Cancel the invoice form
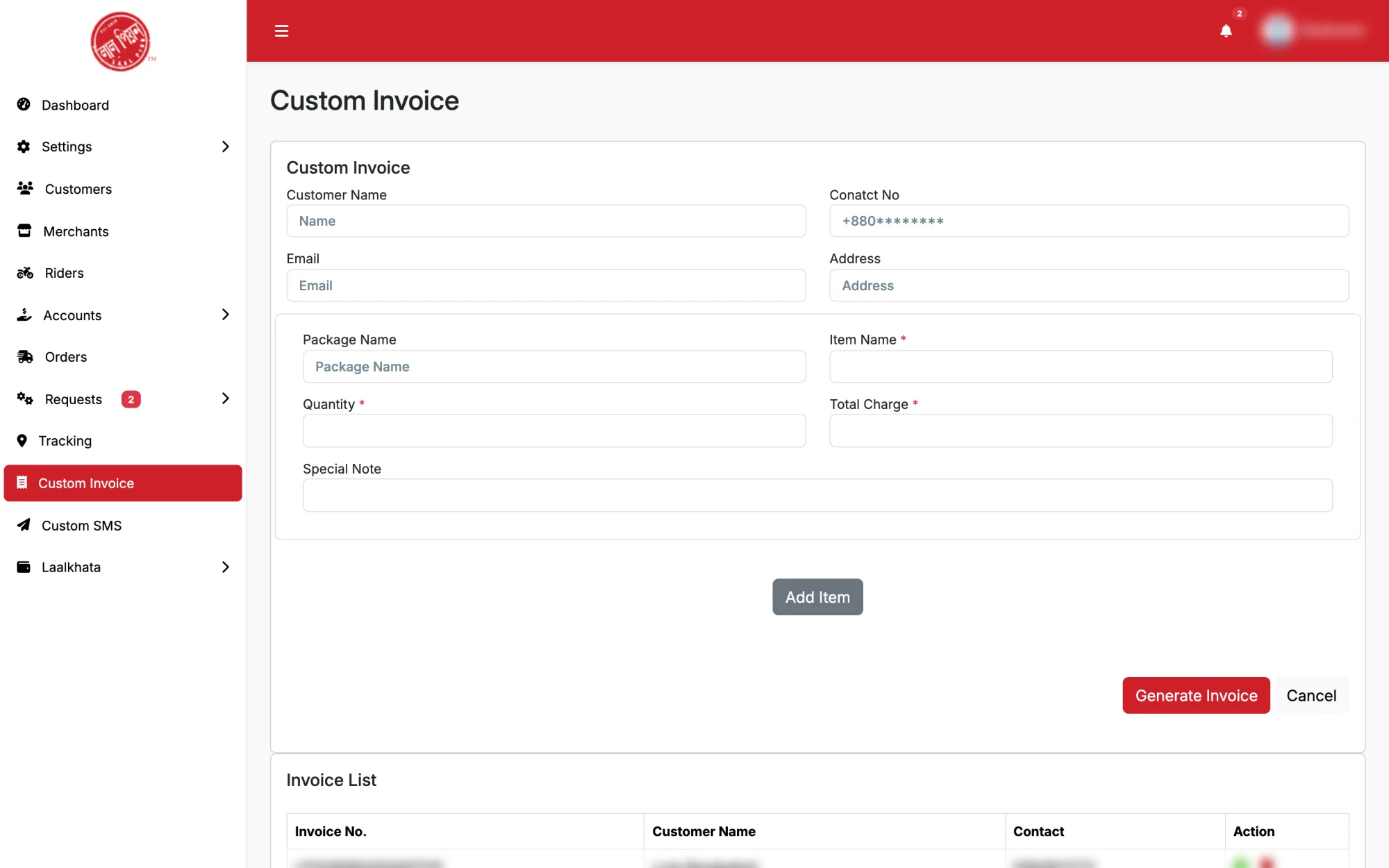This screenshot has width=1389, height=868. point(1311,695)
